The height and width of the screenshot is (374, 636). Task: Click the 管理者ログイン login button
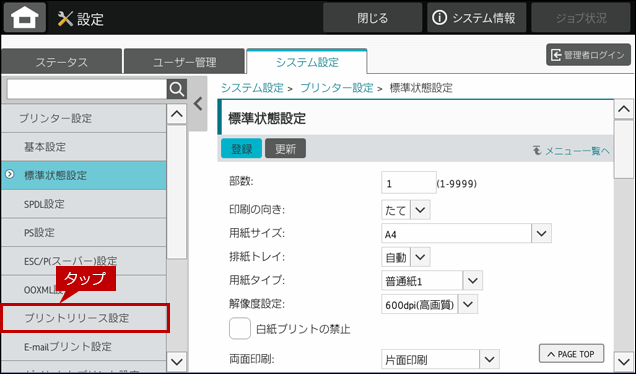589,55
